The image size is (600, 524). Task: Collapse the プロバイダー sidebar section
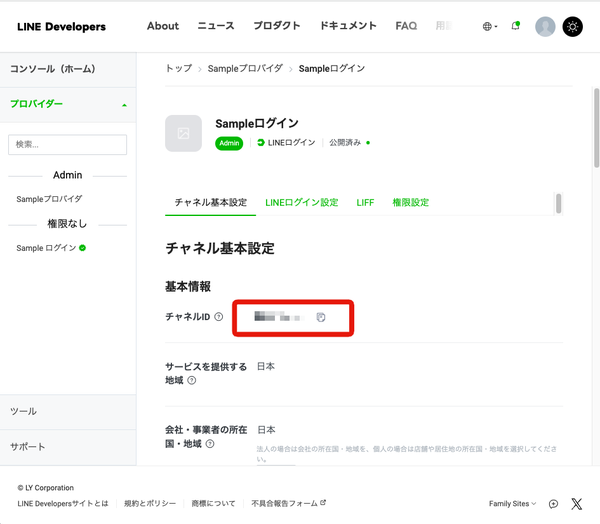[x=68, y=104]
